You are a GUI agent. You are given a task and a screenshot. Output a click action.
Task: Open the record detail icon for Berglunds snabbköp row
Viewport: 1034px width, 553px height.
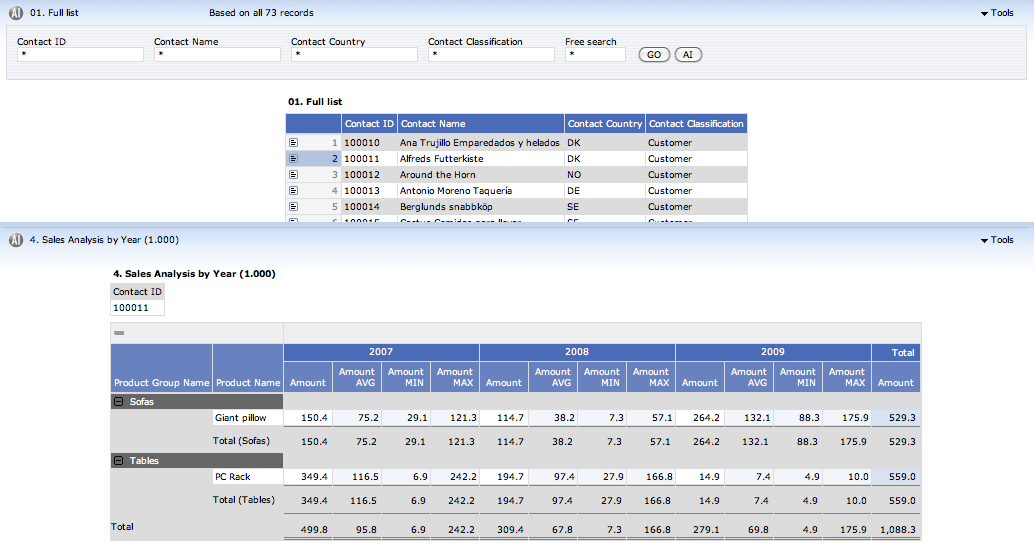click(x=293, y=207)
